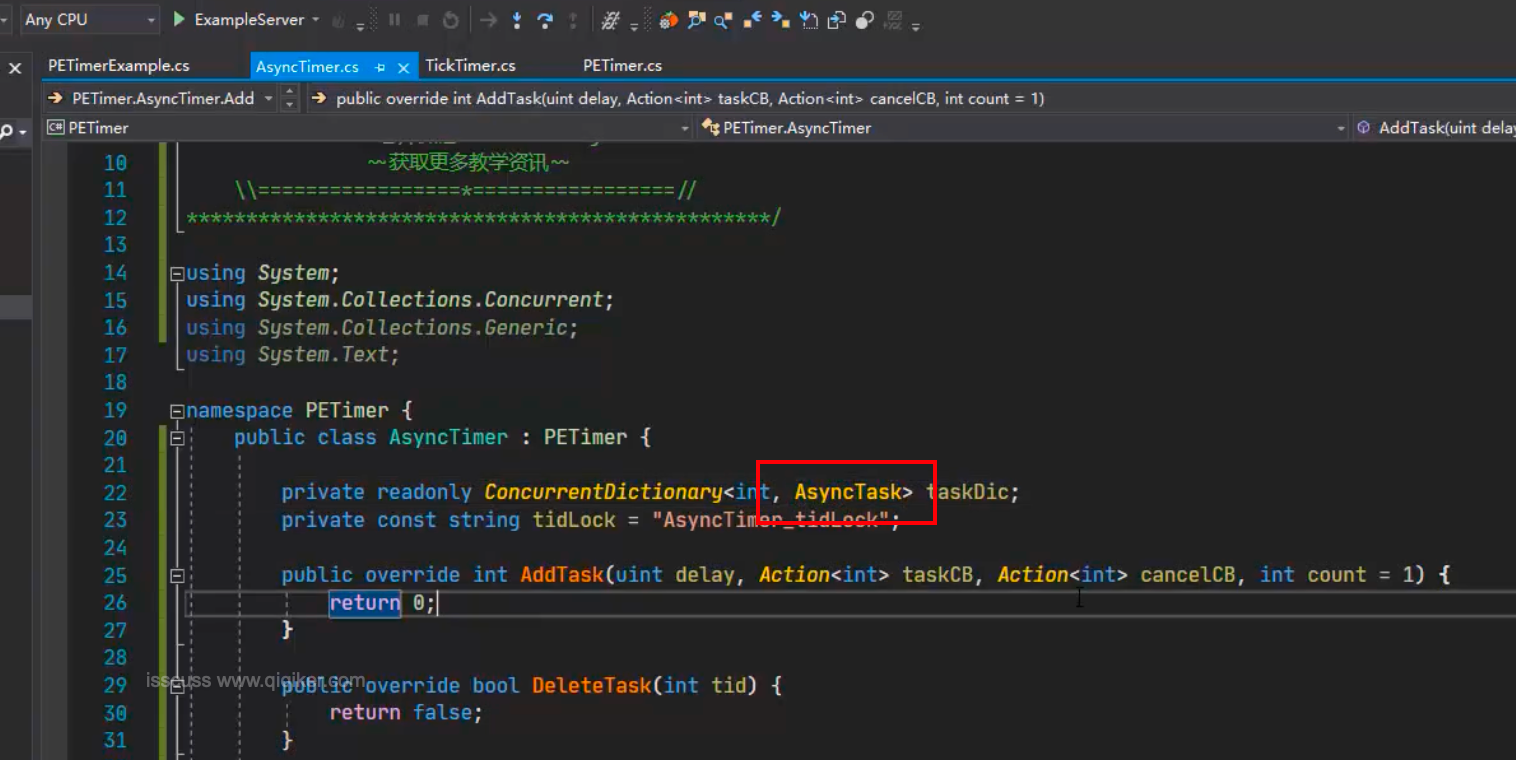Collapse the namespace PETimer block on line 19
The image size is (1516, 760).
pyautogui.click(x=177, y=410)
